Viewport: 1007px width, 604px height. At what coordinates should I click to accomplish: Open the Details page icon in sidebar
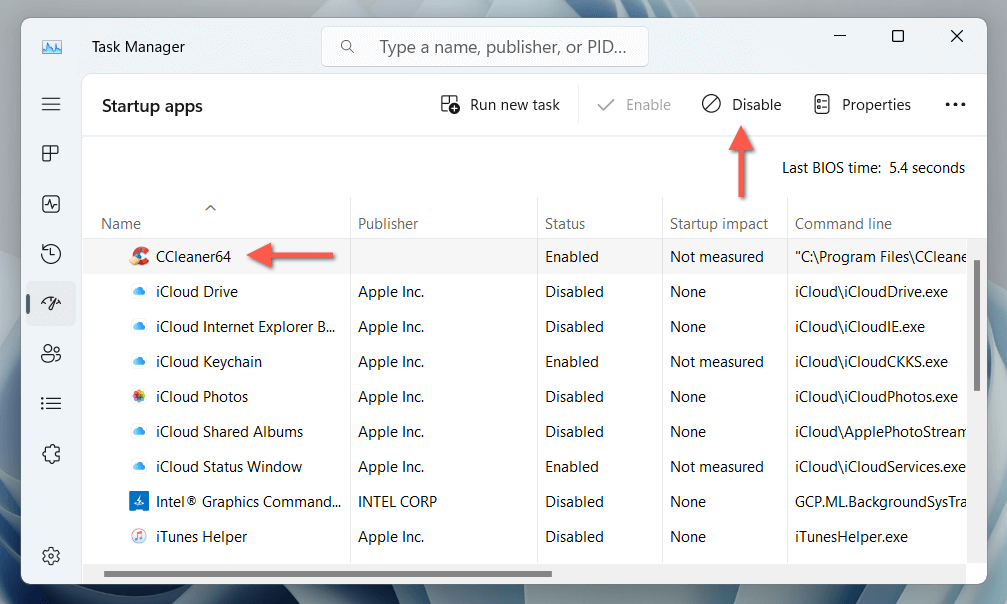(x=51, y=403)
